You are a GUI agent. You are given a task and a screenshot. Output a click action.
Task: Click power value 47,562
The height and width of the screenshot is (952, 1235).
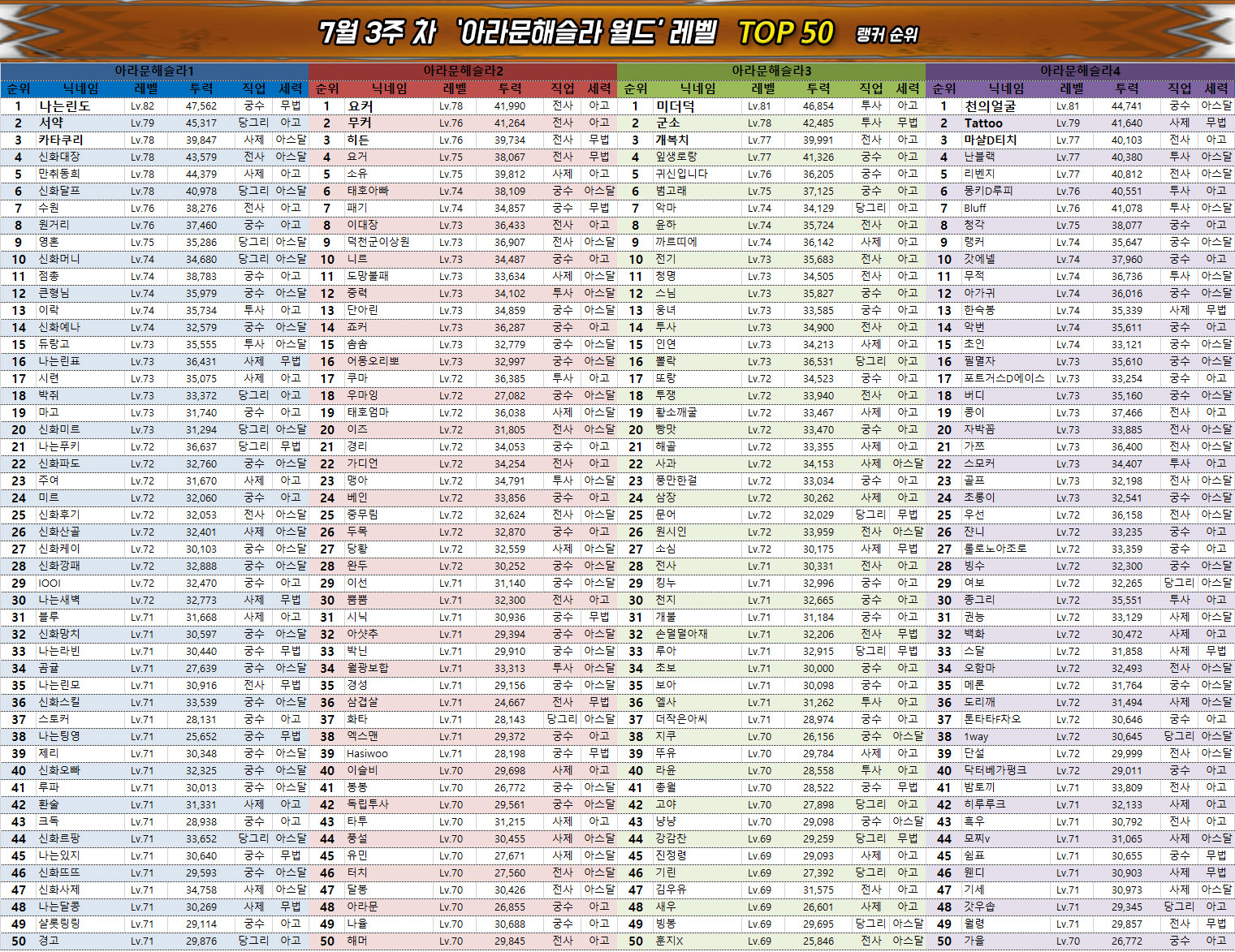tap(201, 106)
